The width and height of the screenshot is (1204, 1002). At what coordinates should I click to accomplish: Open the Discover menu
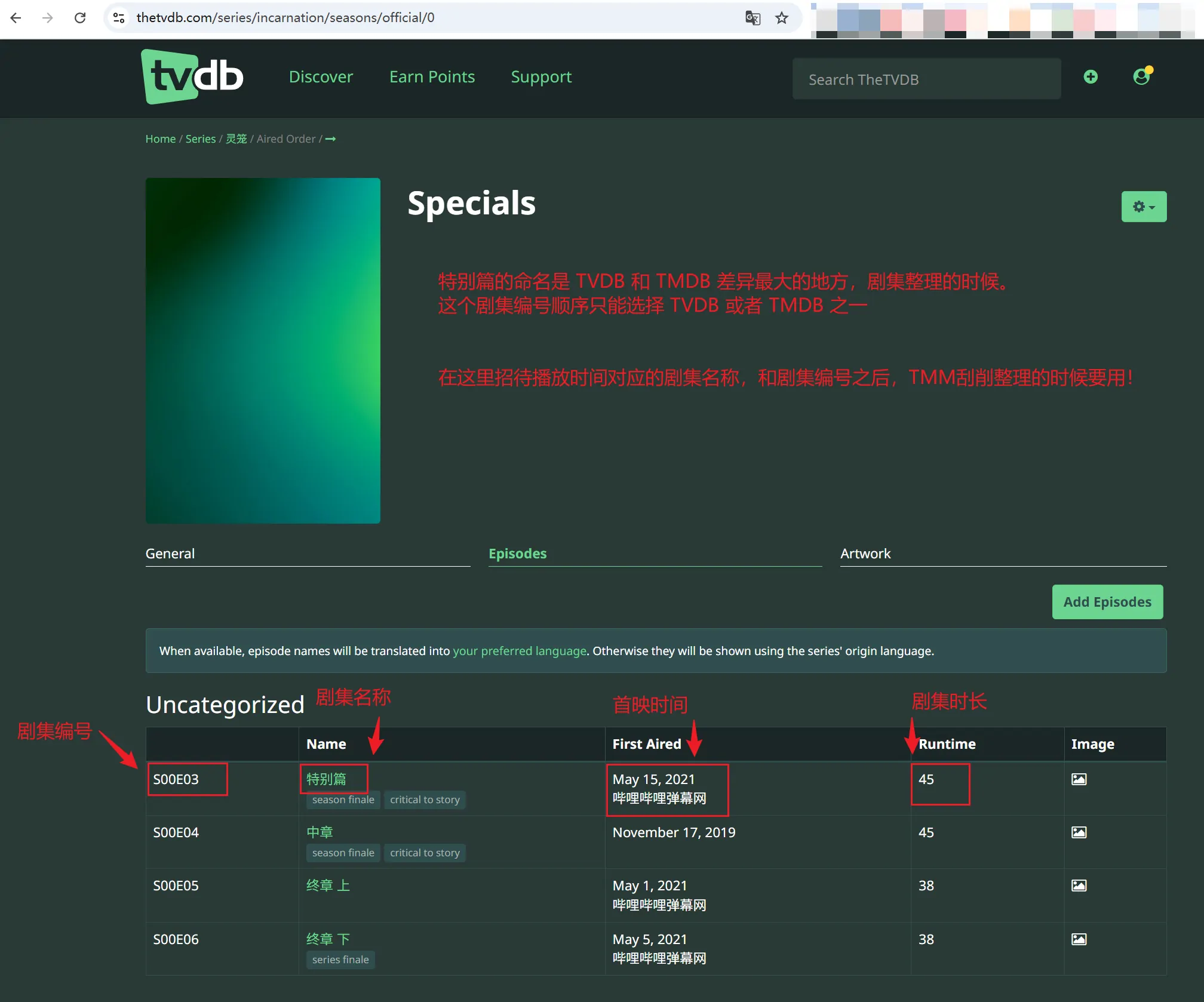coord(321,77)
